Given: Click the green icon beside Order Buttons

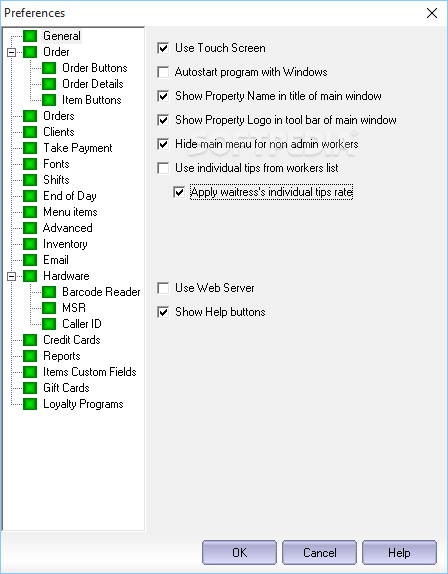Looking at the screenshot, I should click(49, 68).
